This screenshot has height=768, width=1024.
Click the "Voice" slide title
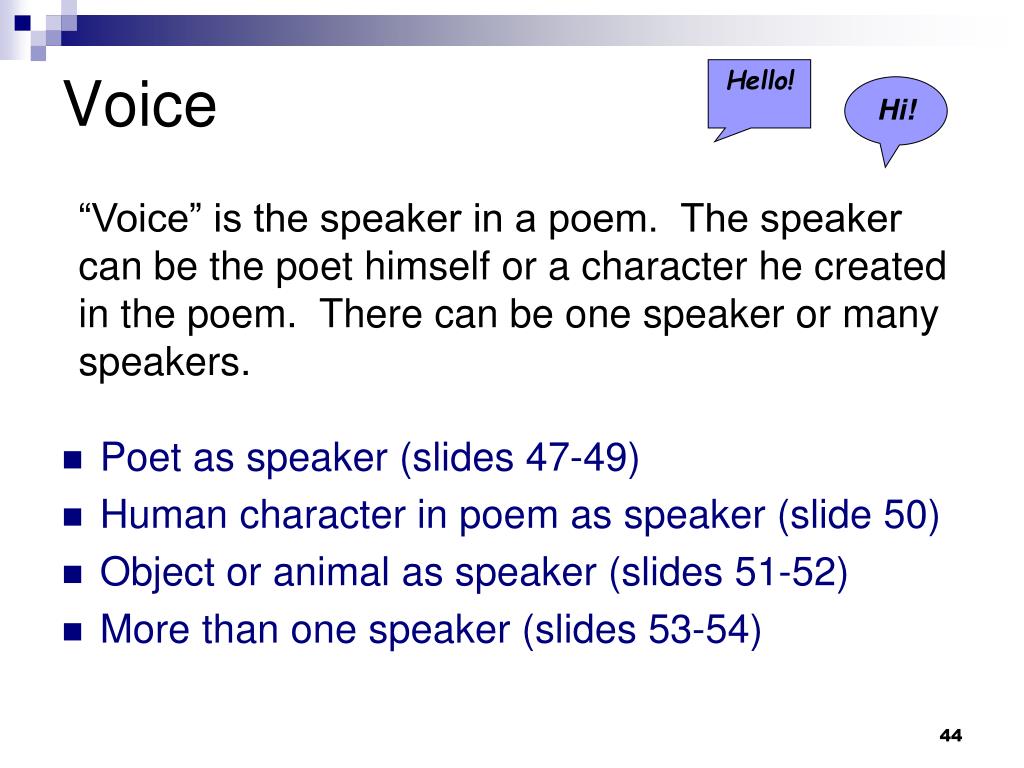[x=140, y=105]
